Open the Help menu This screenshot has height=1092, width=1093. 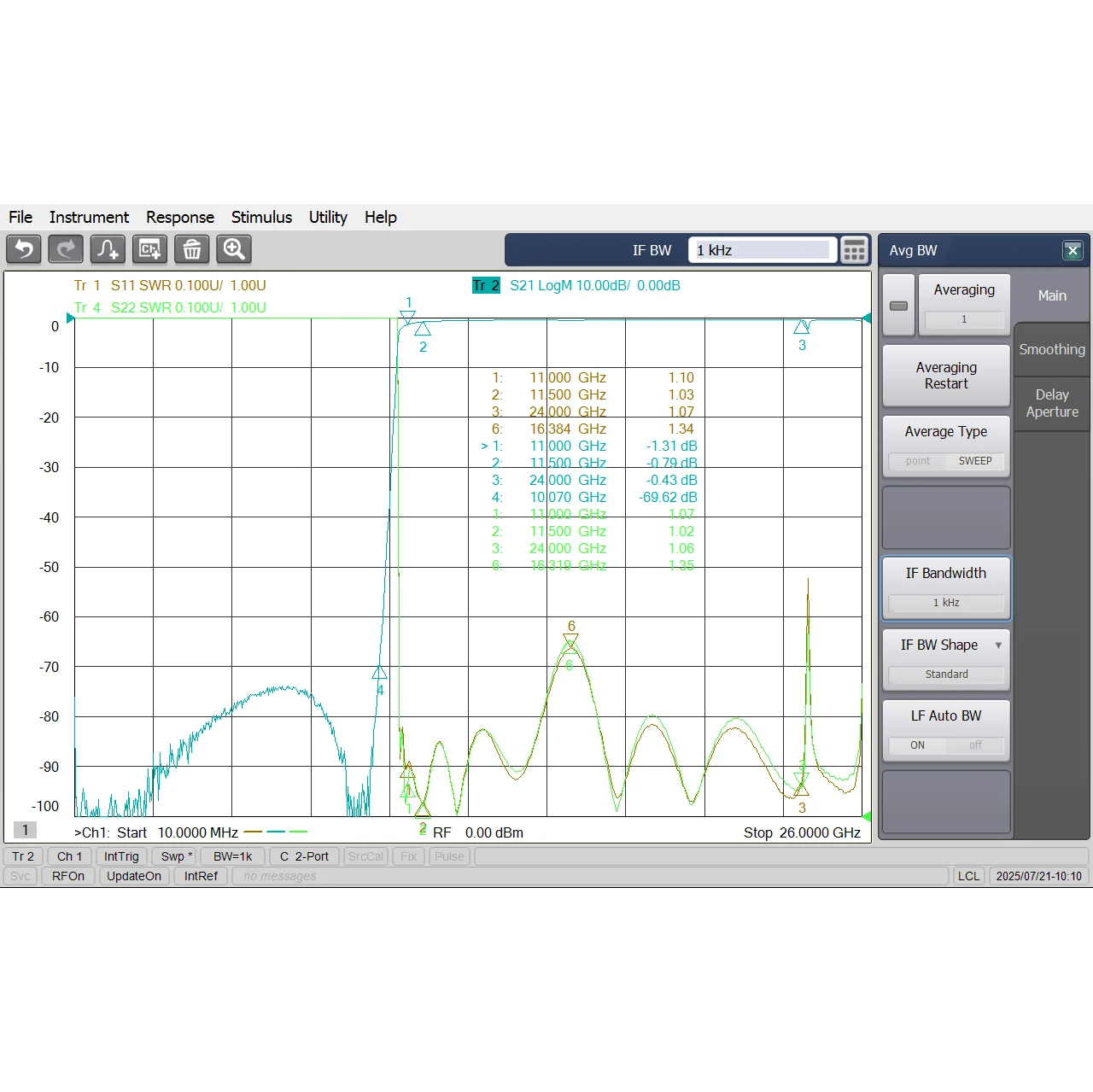point(381,217)
